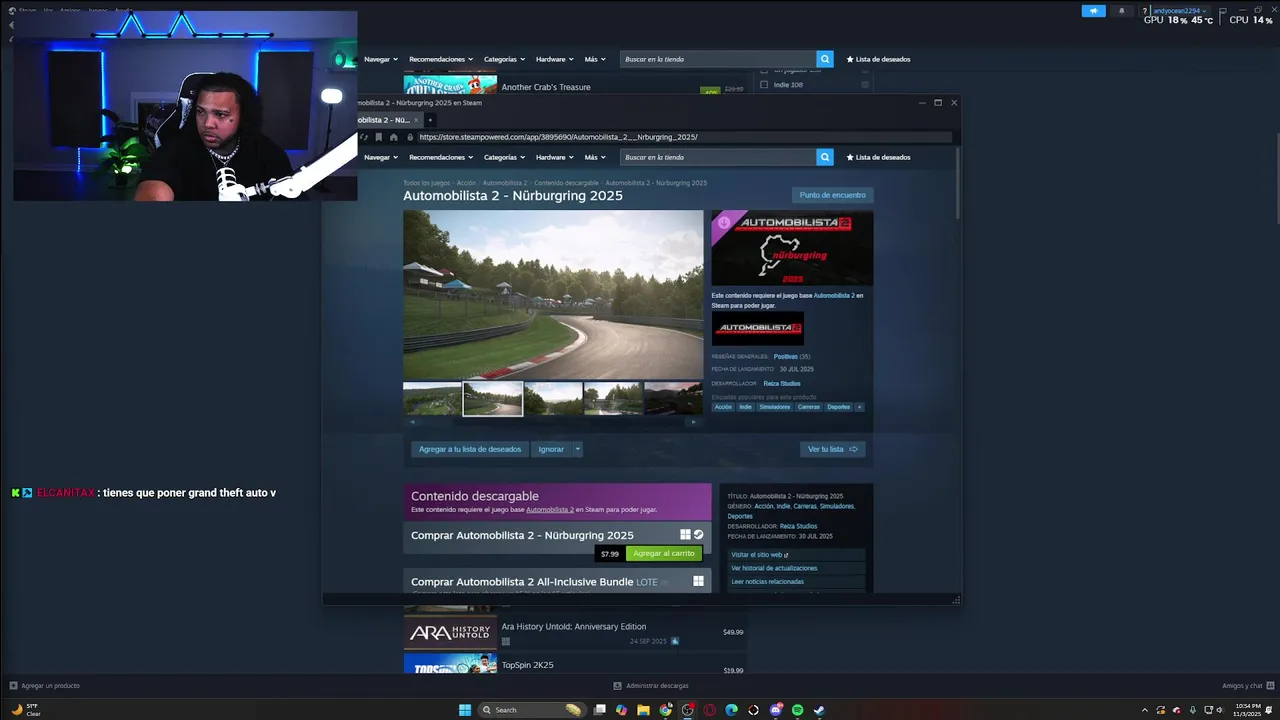This screenshot has width=1280, height=720.
Task: Show more tags with the plus tag button
Action: 859,407
